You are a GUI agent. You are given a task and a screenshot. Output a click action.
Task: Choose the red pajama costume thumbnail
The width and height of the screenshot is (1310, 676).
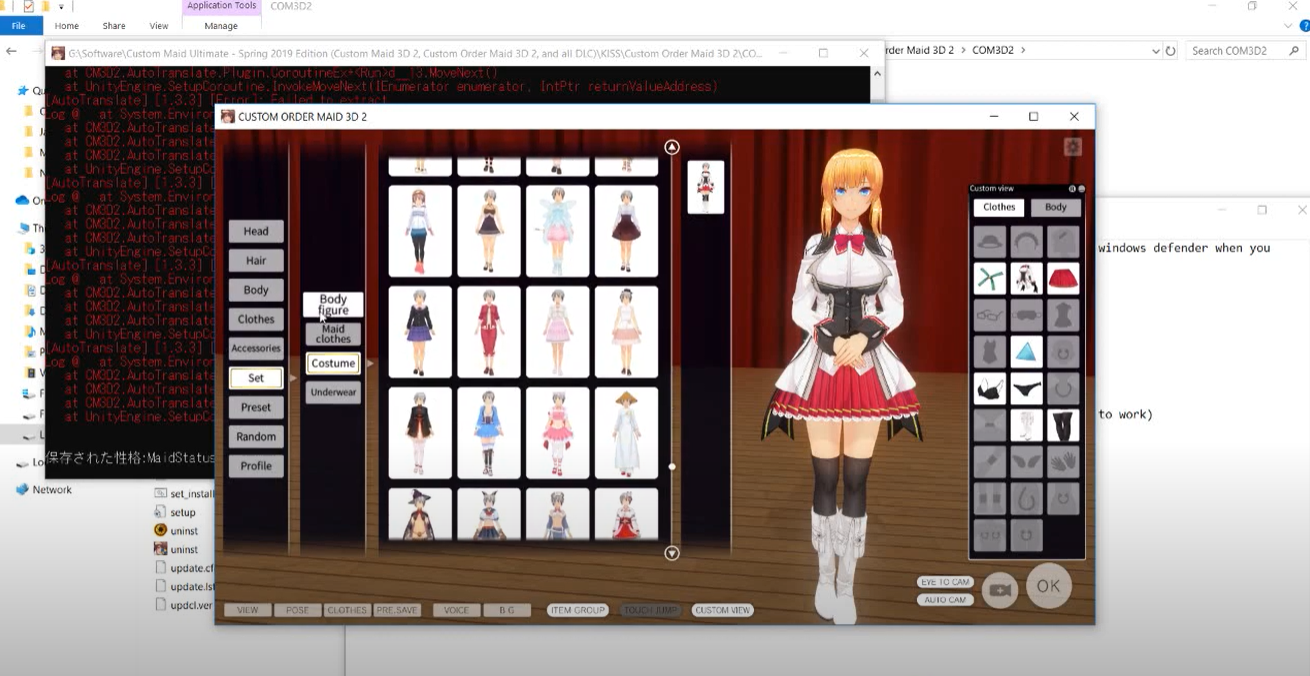click(489, 331)
